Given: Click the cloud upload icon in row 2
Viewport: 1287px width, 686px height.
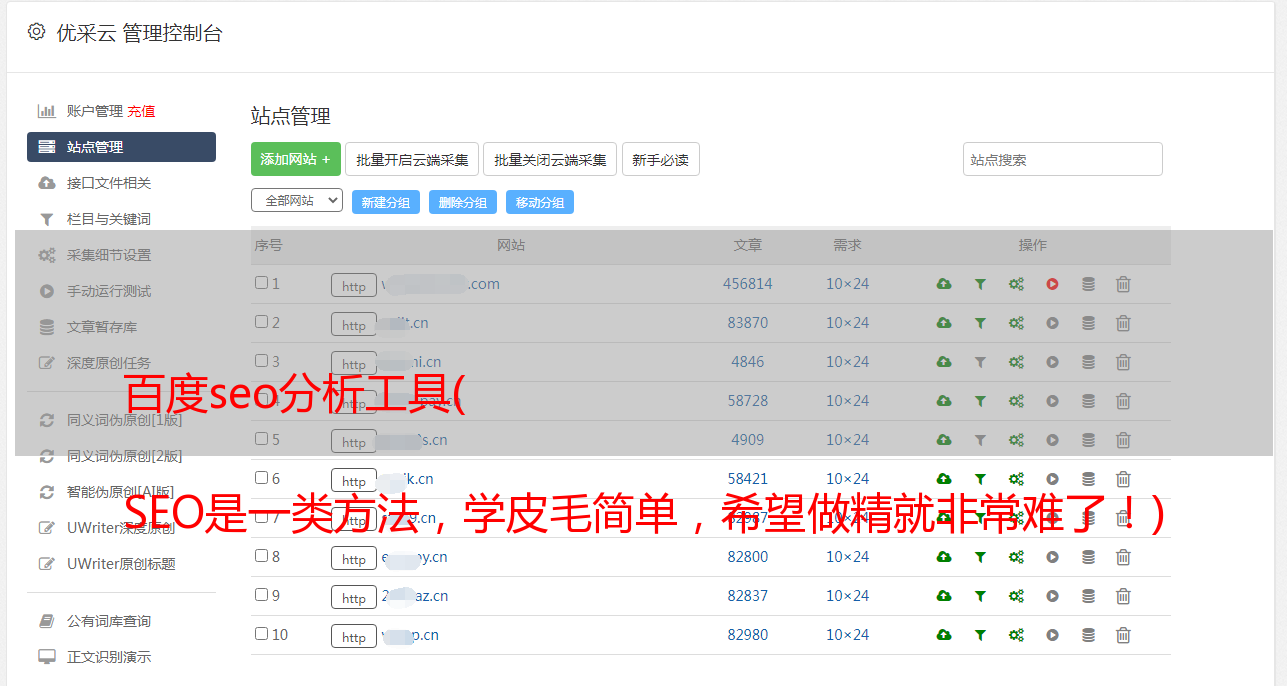Looking at the screenshot, I should point(943,323).
